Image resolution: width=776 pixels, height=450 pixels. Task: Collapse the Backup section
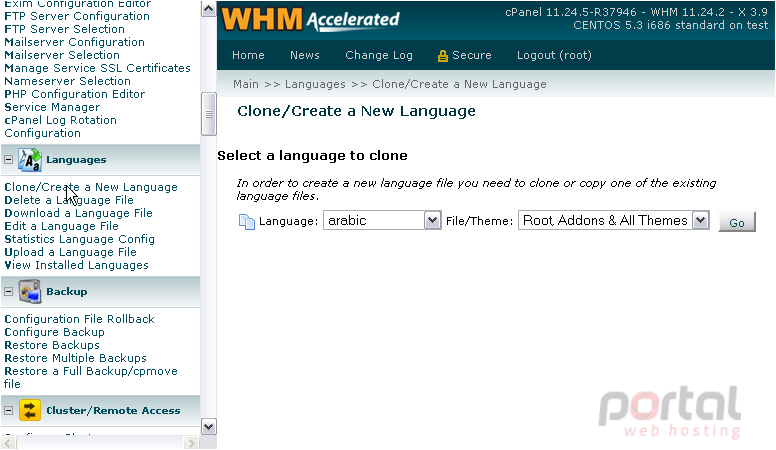[8, 292]
